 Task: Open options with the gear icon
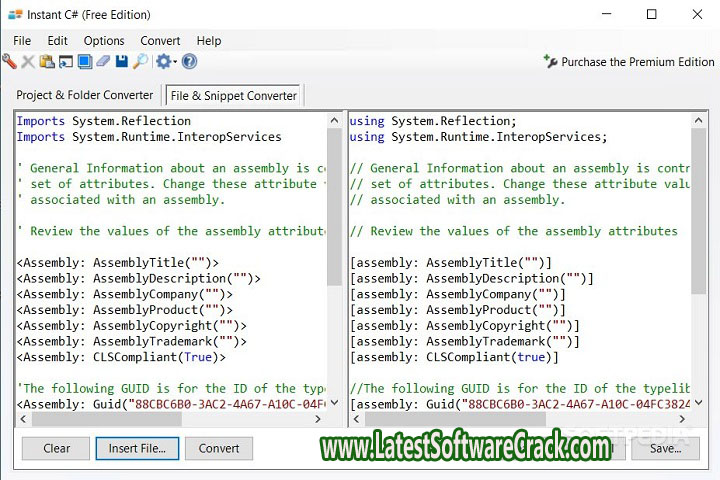163,62
